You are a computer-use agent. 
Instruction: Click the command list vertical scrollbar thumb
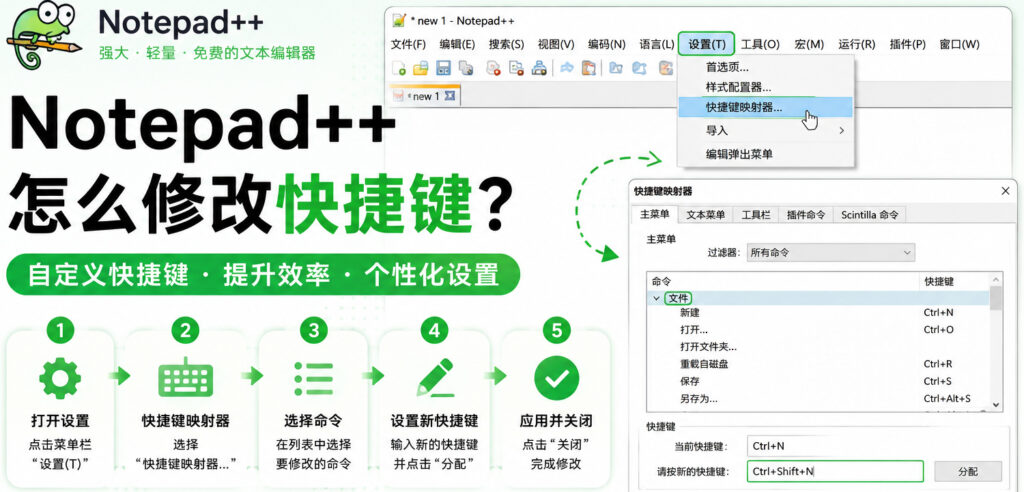click(996, 297)
